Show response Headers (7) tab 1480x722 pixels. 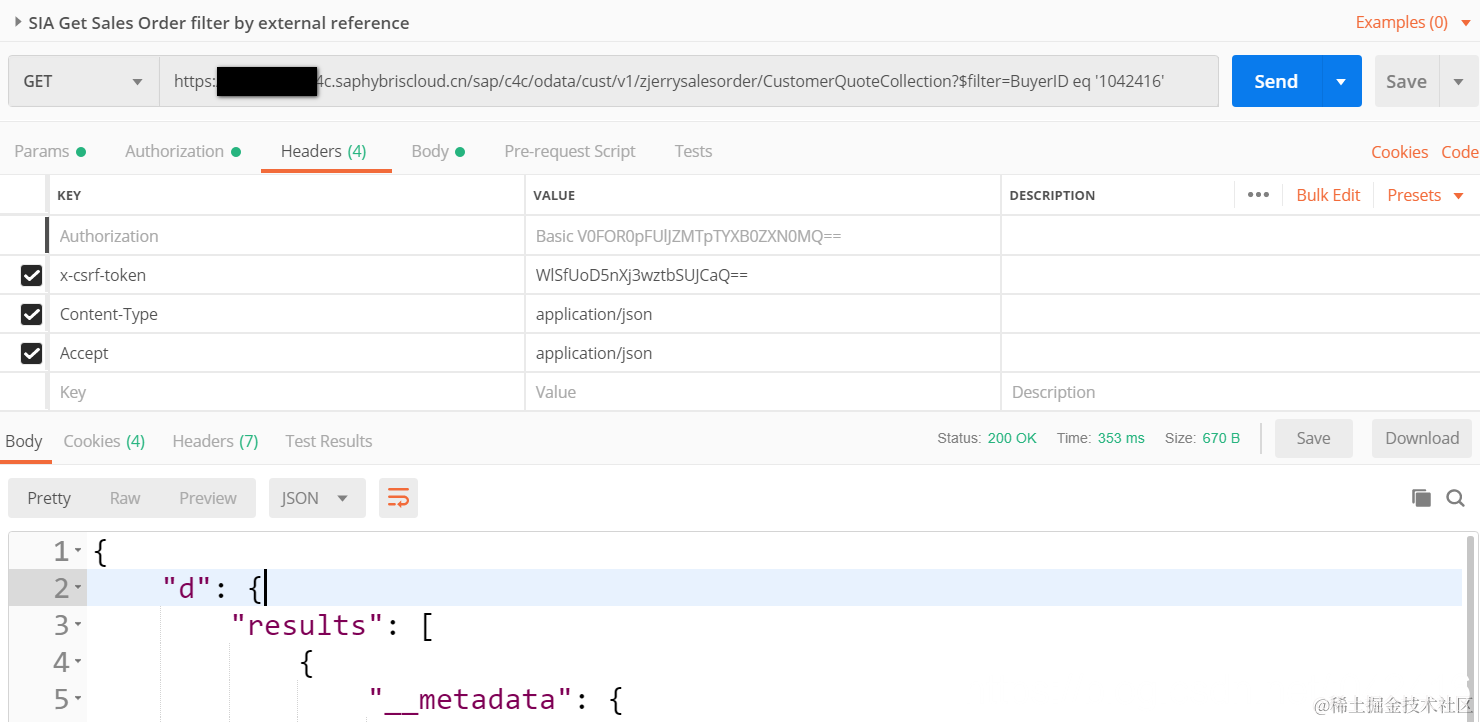tap(215, 441)
